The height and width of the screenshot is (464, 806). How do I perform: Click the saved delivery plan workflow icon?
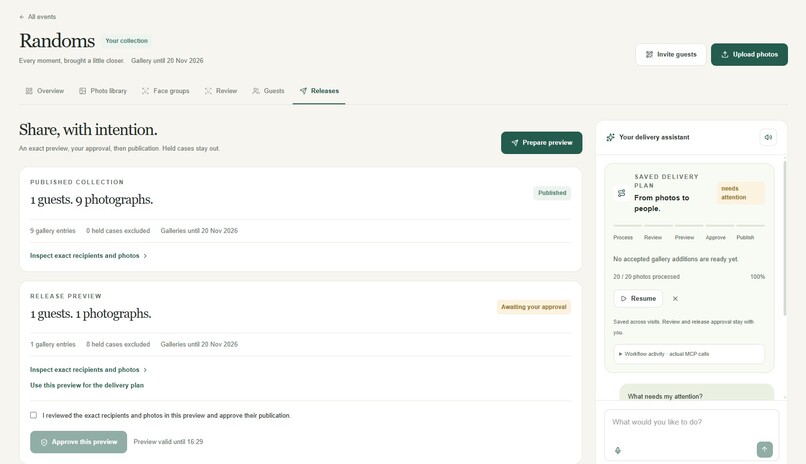click(x=621, y=193)
